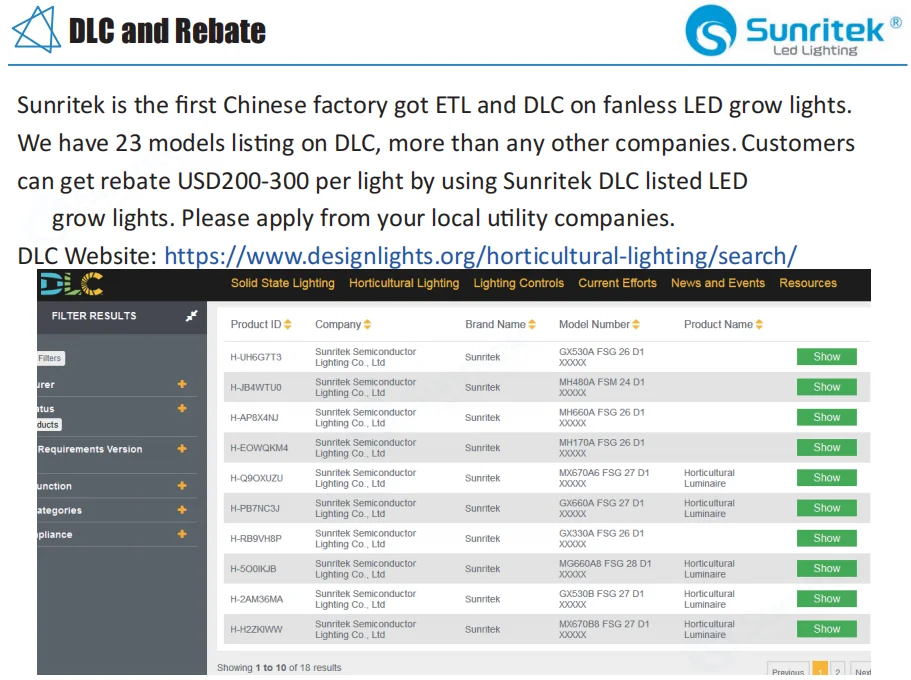
Task: Expand the Requirements Version filter
Action: click(x=182, y=449)
